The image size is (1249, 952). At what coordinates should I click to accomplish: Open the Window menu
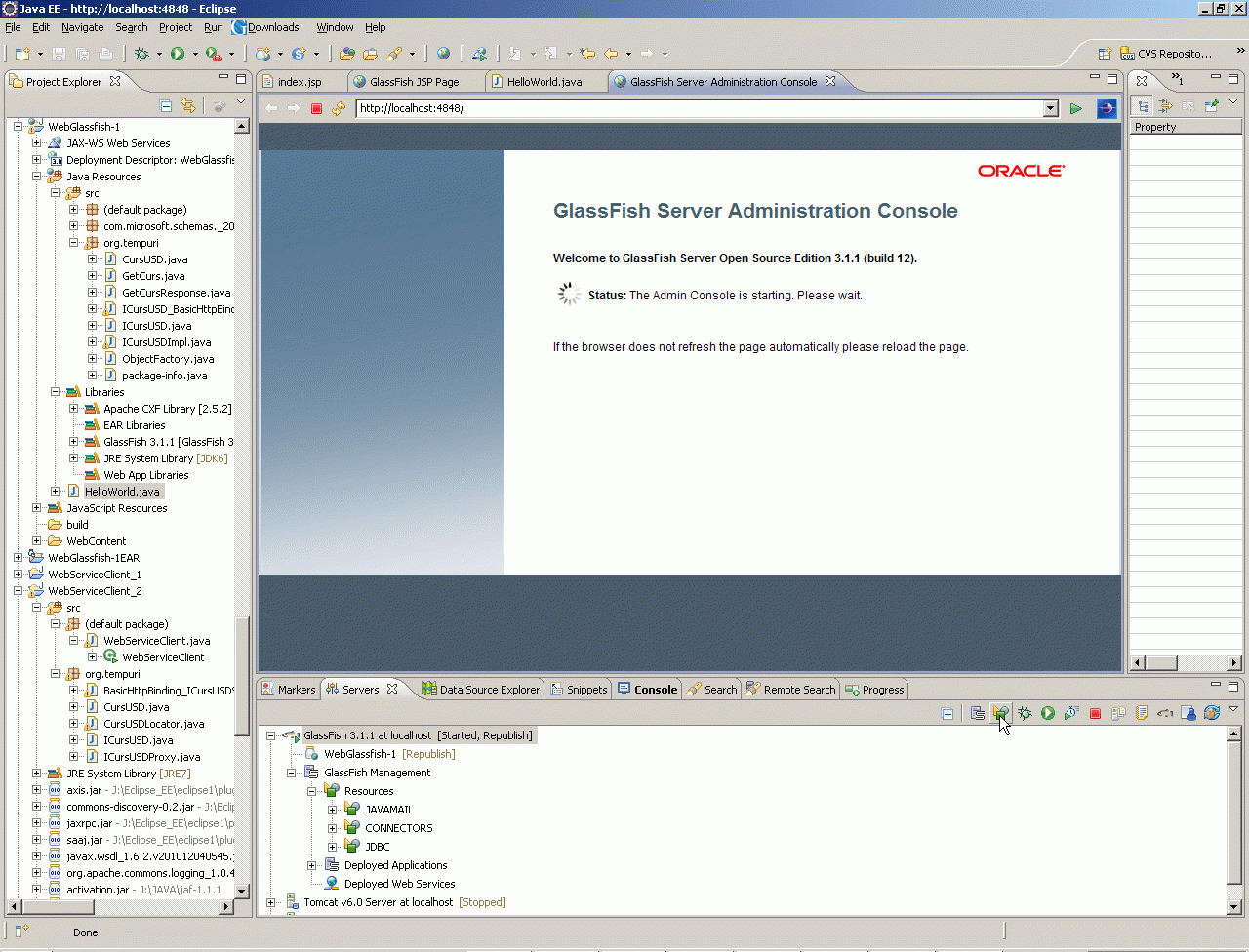pyautogui.click(x=335, y=27)
